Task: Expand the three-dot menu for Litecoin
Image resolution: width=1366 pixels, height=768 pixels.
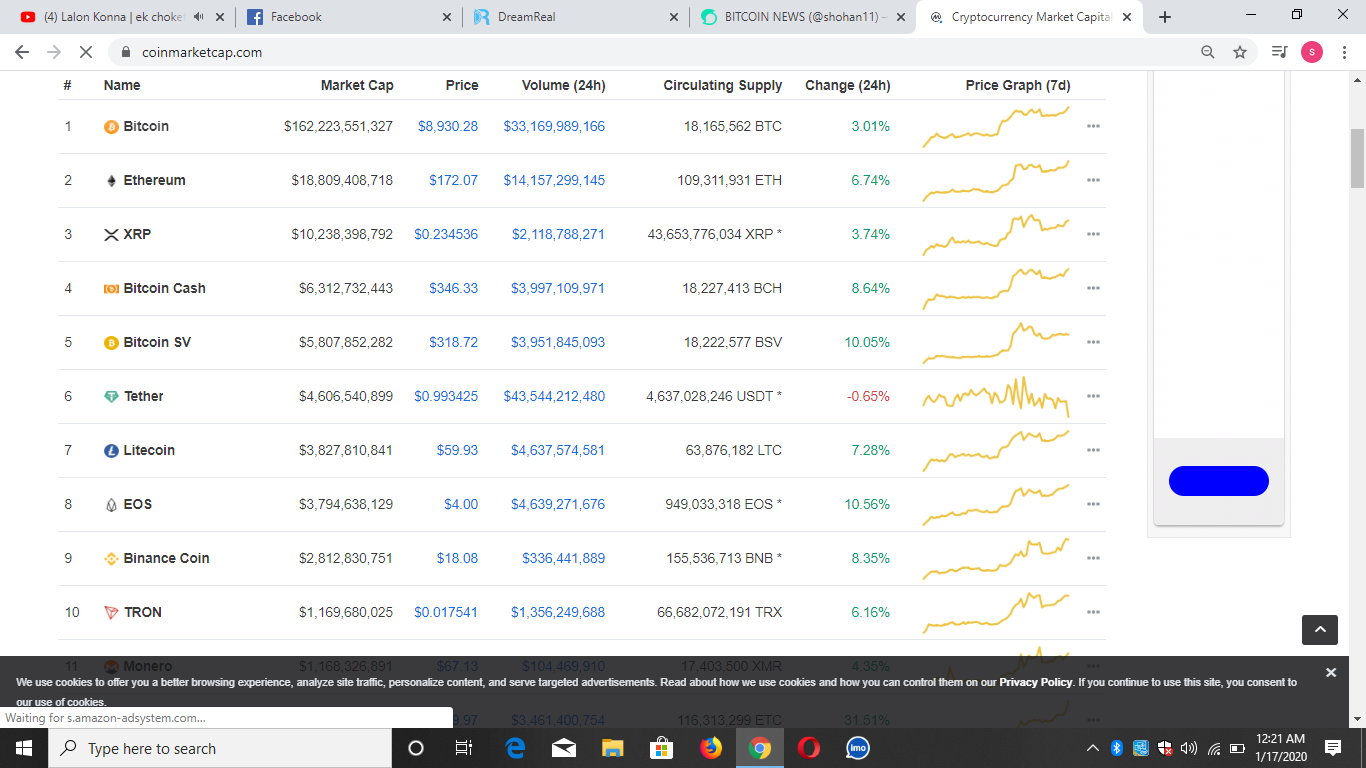Action: [1093, 451]
